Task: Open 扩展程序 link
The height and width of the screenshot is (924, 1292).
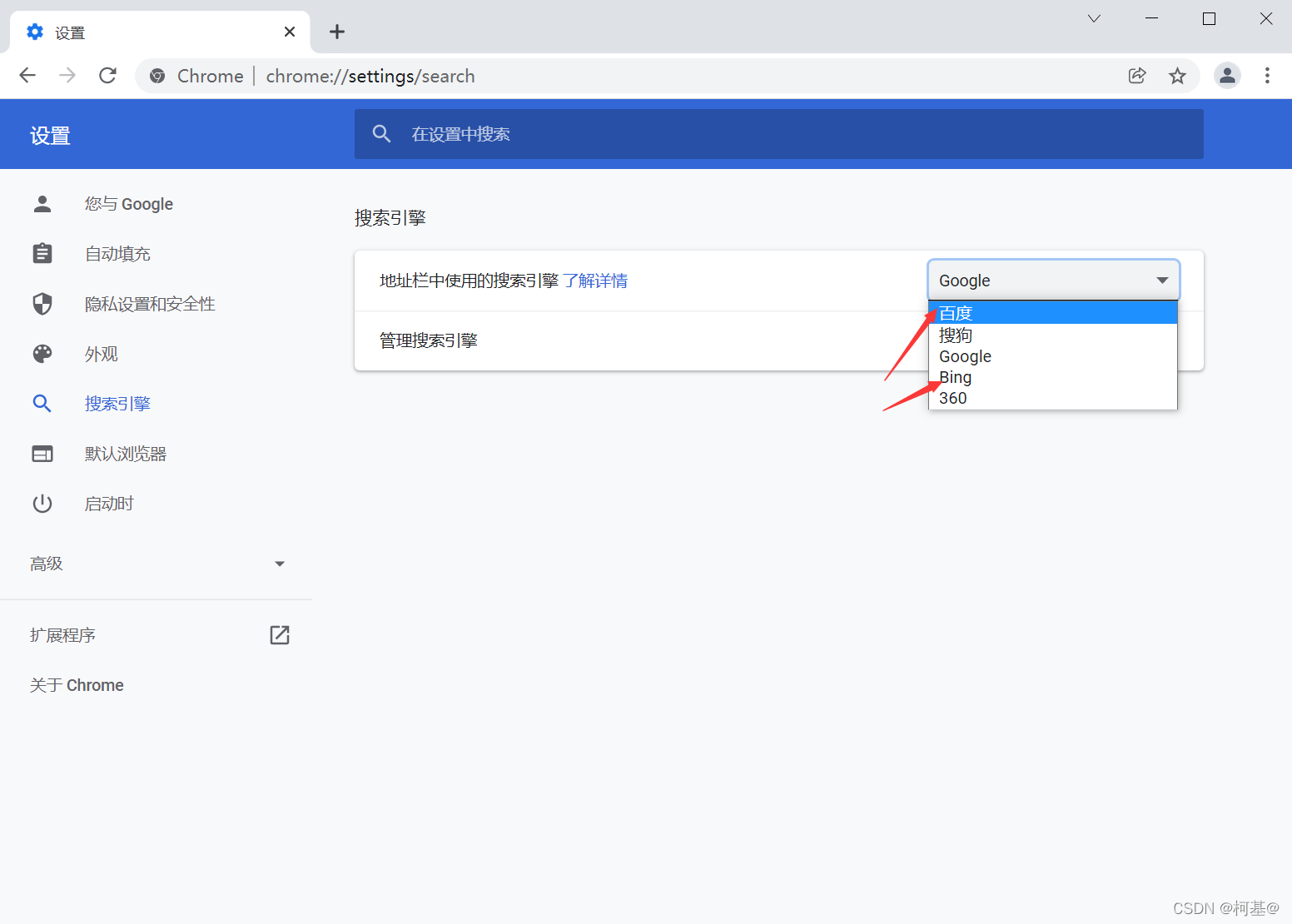Action: click(62, 635)
